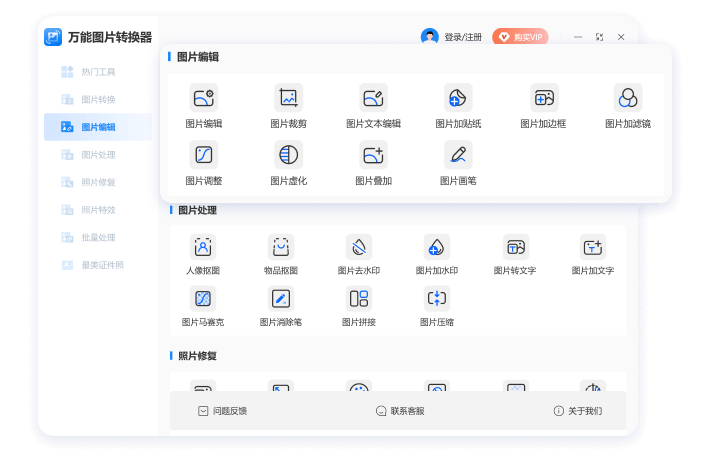The image size is (706, 469).
Task: Close the application window
Action: 621,37
